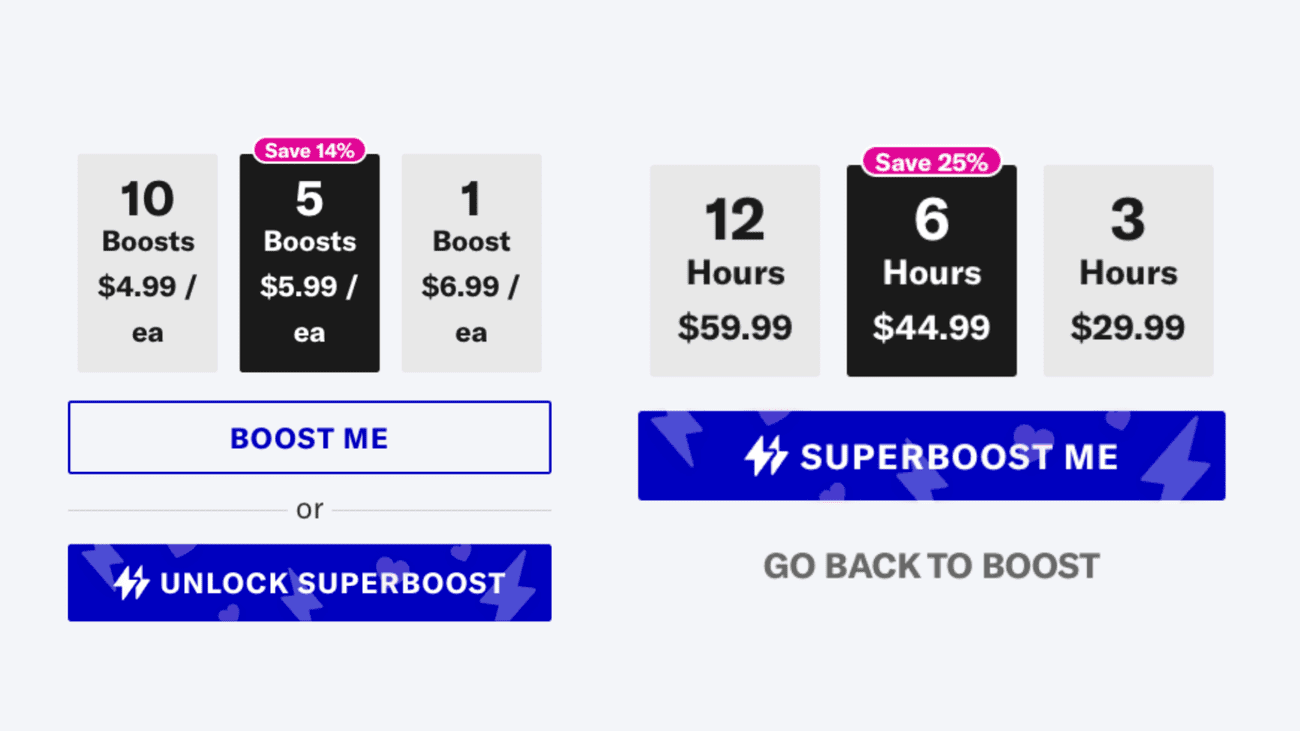Viewport: 1300px width, 731px height.
Task: Click the "or" divider text
Action: (x=309, y=510)
